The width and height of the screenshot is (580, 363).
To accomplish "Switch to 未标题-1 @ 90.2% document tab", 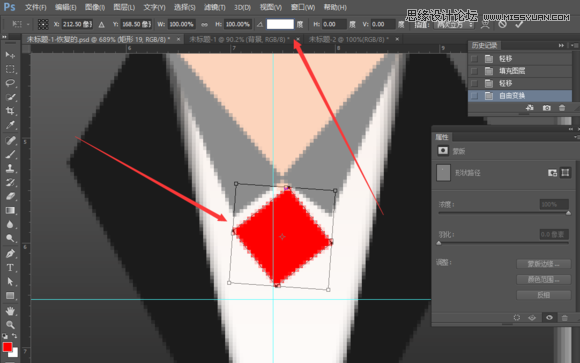I will pos(239,39).
